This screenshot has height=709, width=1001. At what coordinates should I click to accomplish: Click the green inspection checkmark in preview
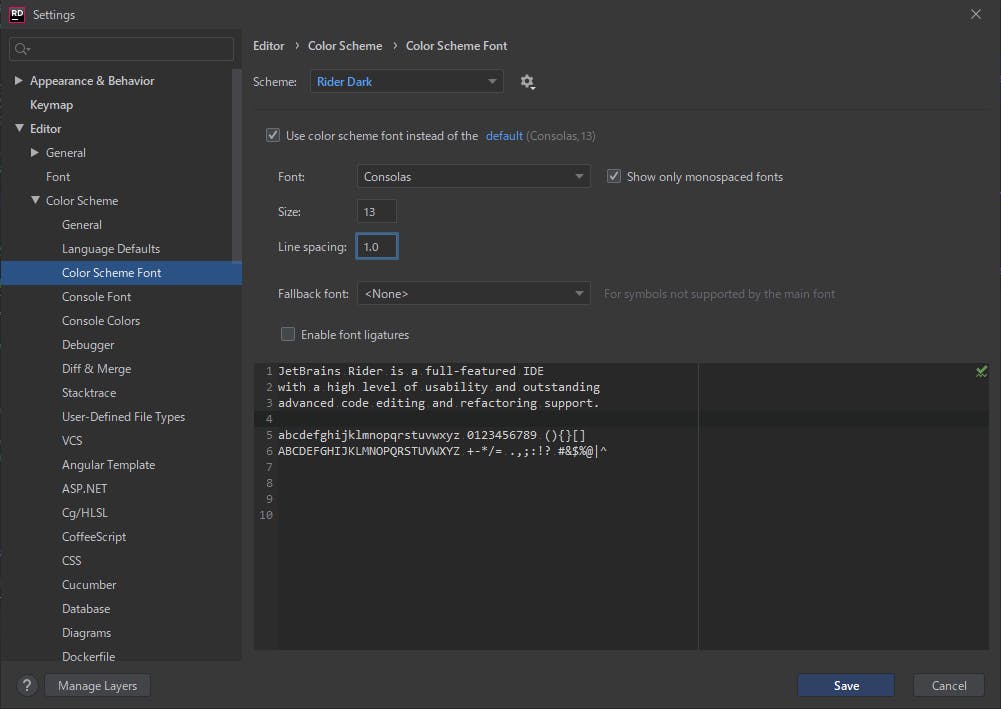[x=981, y=371]
